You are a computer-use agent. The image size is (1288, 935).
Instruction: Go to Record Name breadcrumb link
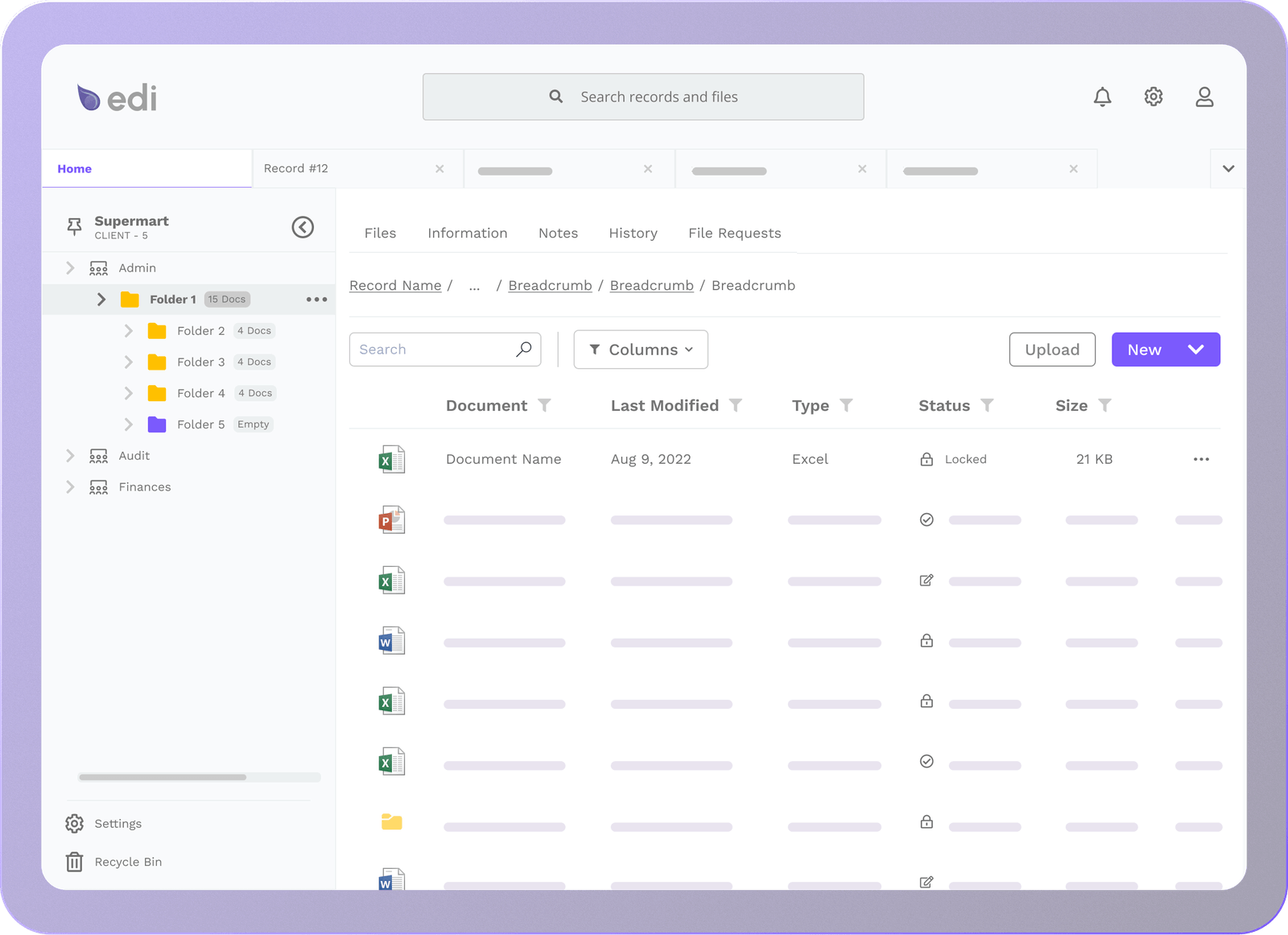coord(395,286)
